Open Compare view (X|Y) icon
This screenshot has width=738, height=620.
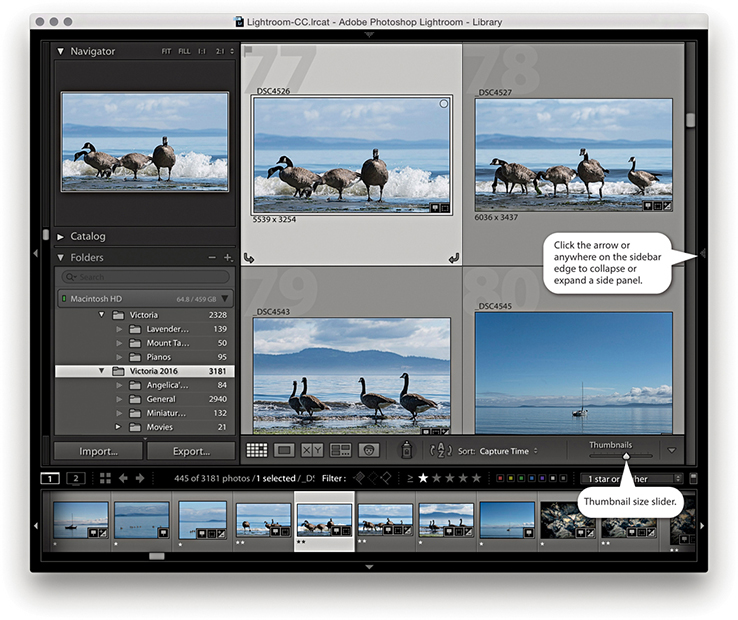(312, 451)
